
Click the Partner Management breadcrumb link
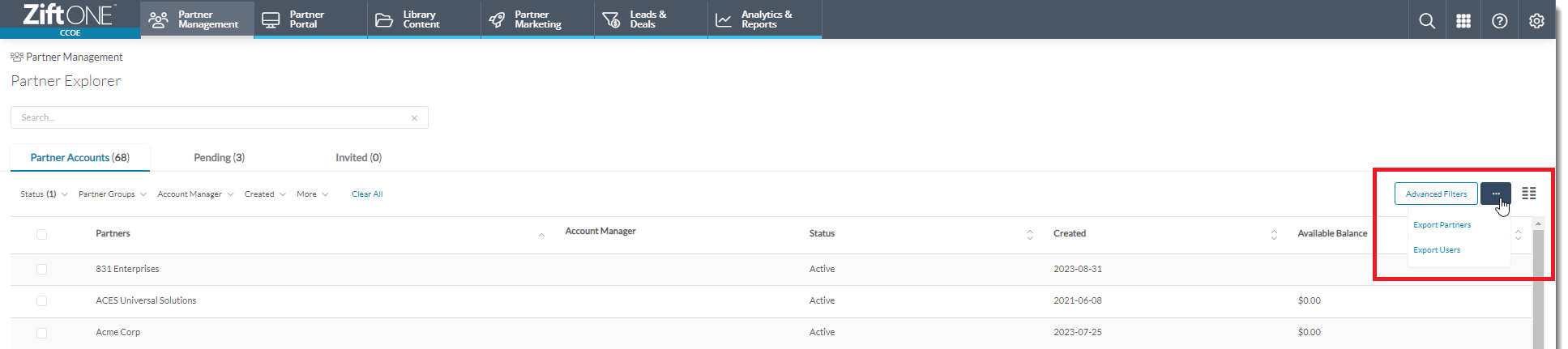[75, 57]
